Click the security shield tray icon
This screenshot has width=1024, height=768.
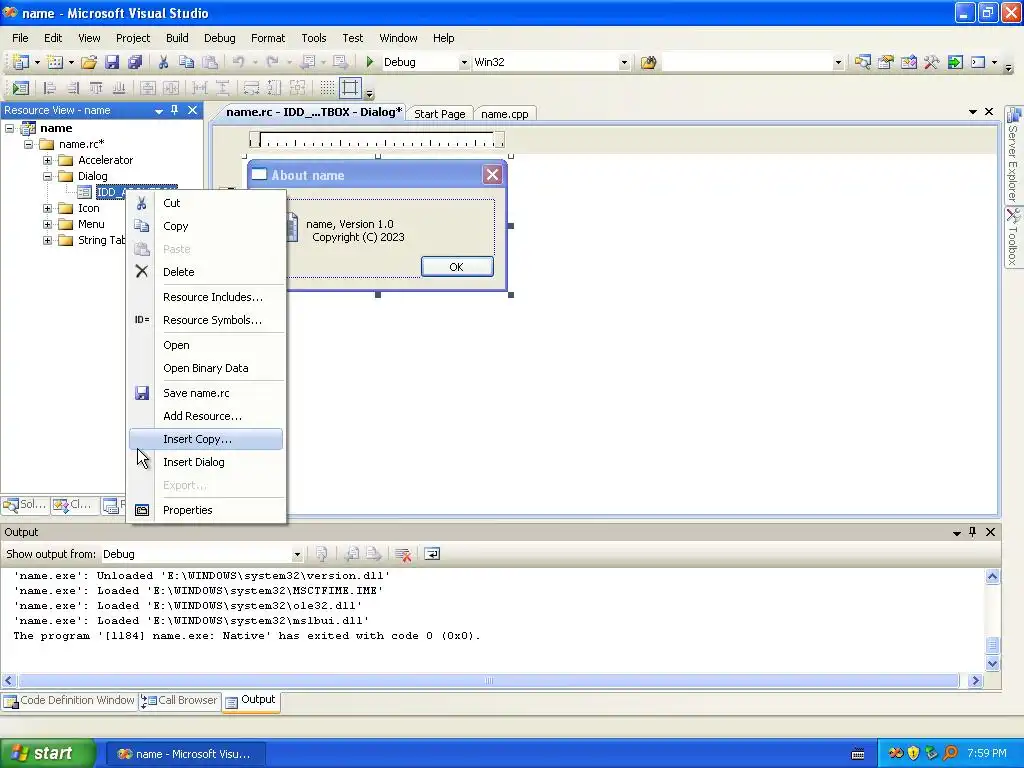[913, 754]
